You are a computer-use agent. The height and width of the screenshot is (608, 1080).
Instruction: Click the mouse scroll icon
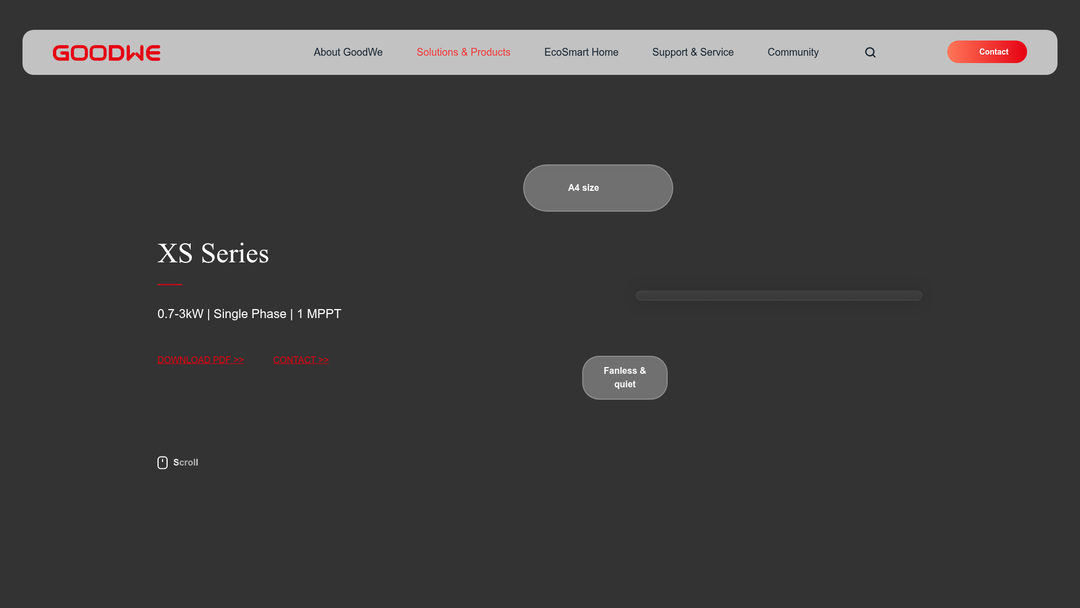coord(163,463)
